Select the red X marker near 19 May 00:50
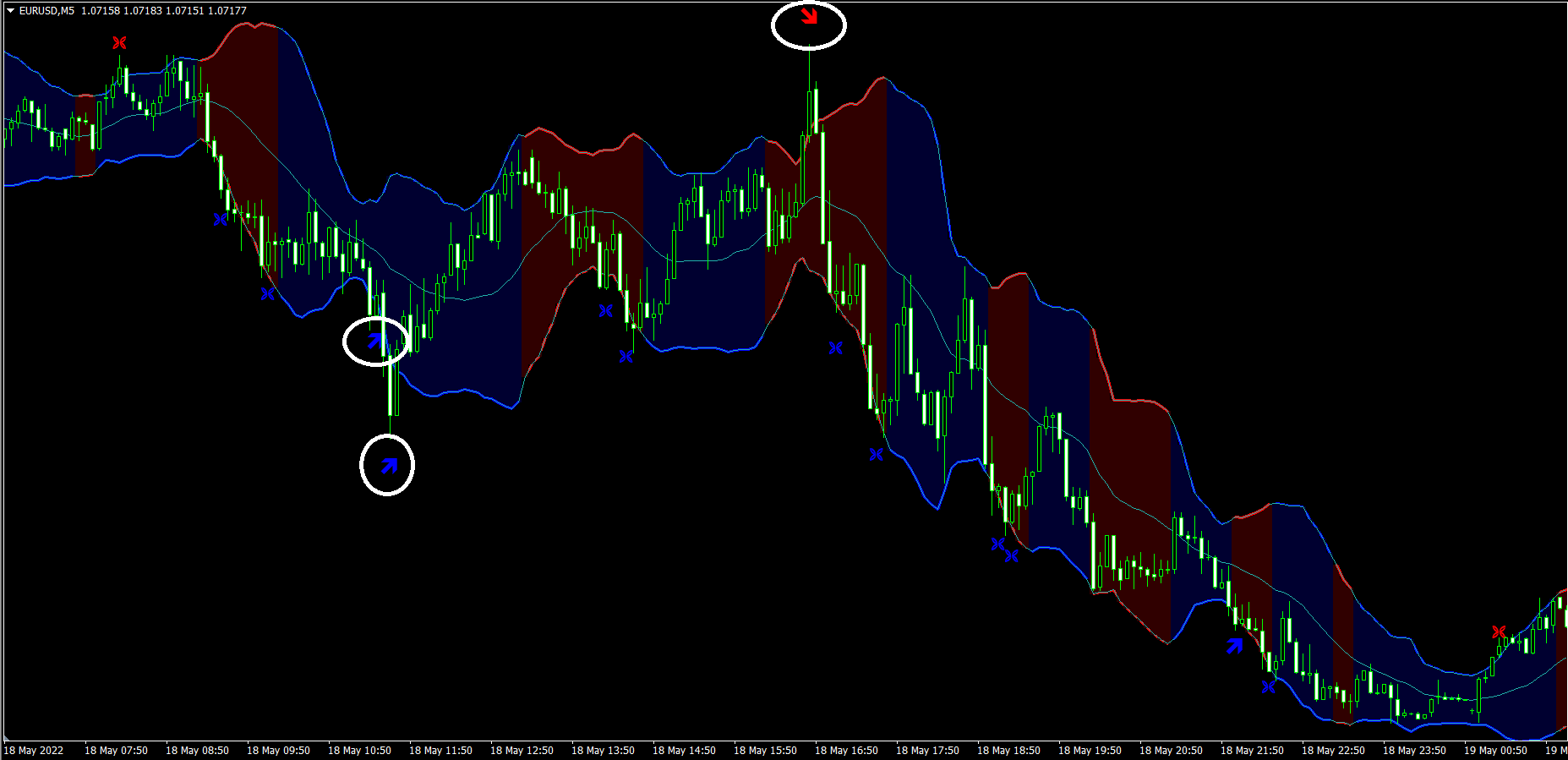 [x=1499, y=632]
